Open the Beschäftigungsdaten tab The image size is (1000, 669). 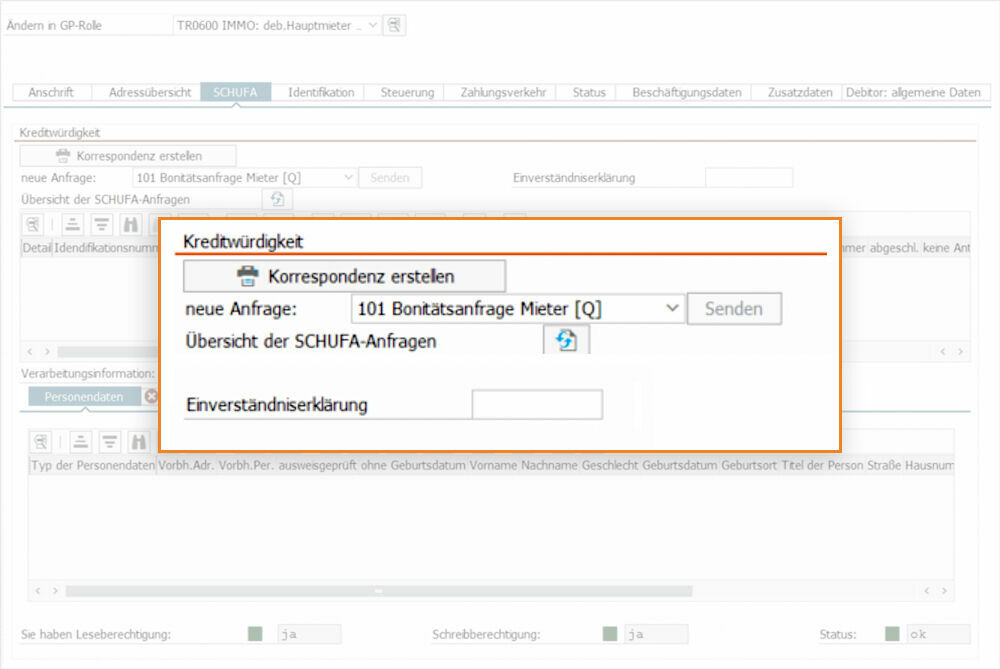pos(686,92)
